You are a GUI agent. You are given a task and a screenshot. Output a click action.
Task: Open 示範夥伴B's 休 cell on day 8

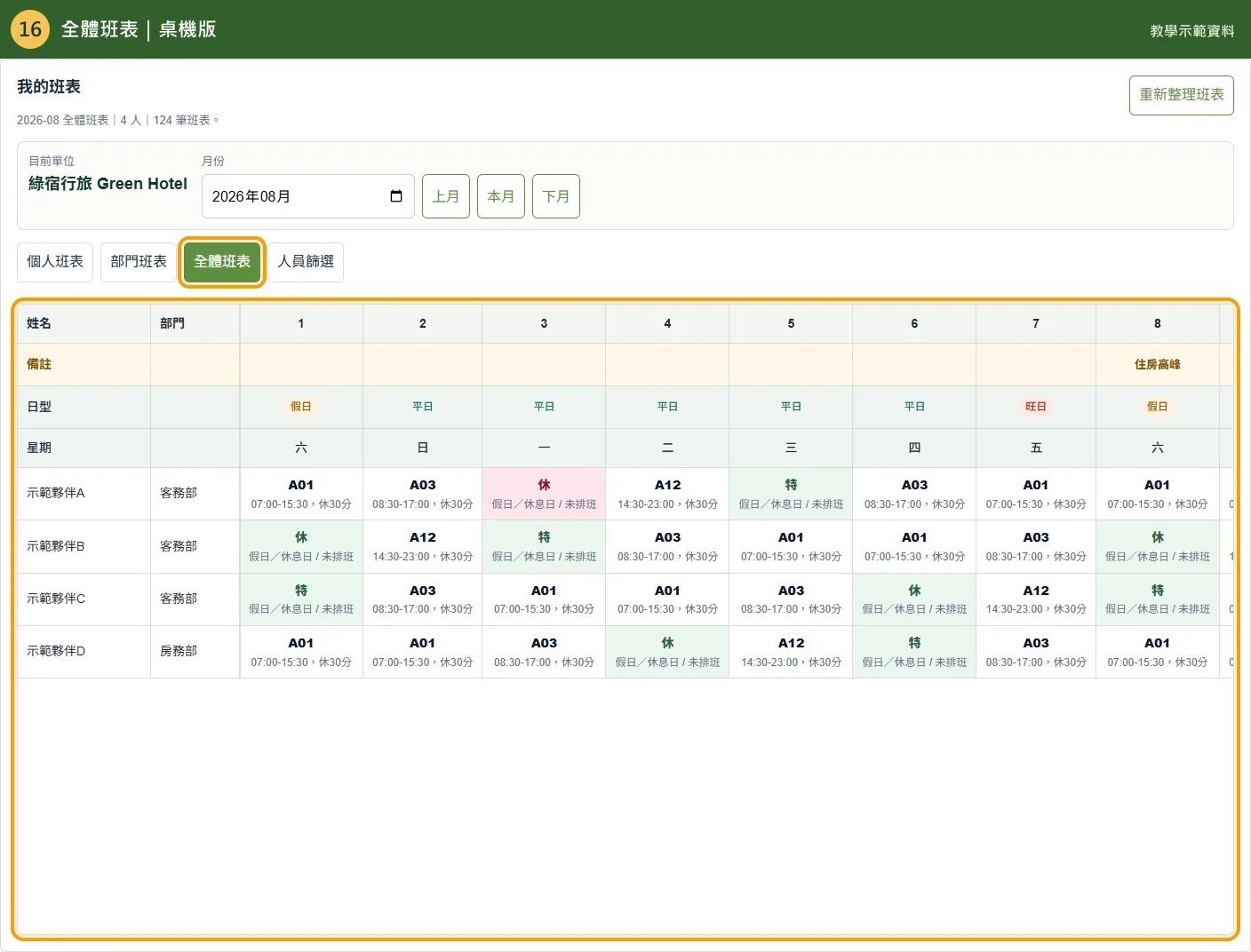[1157, 546]
